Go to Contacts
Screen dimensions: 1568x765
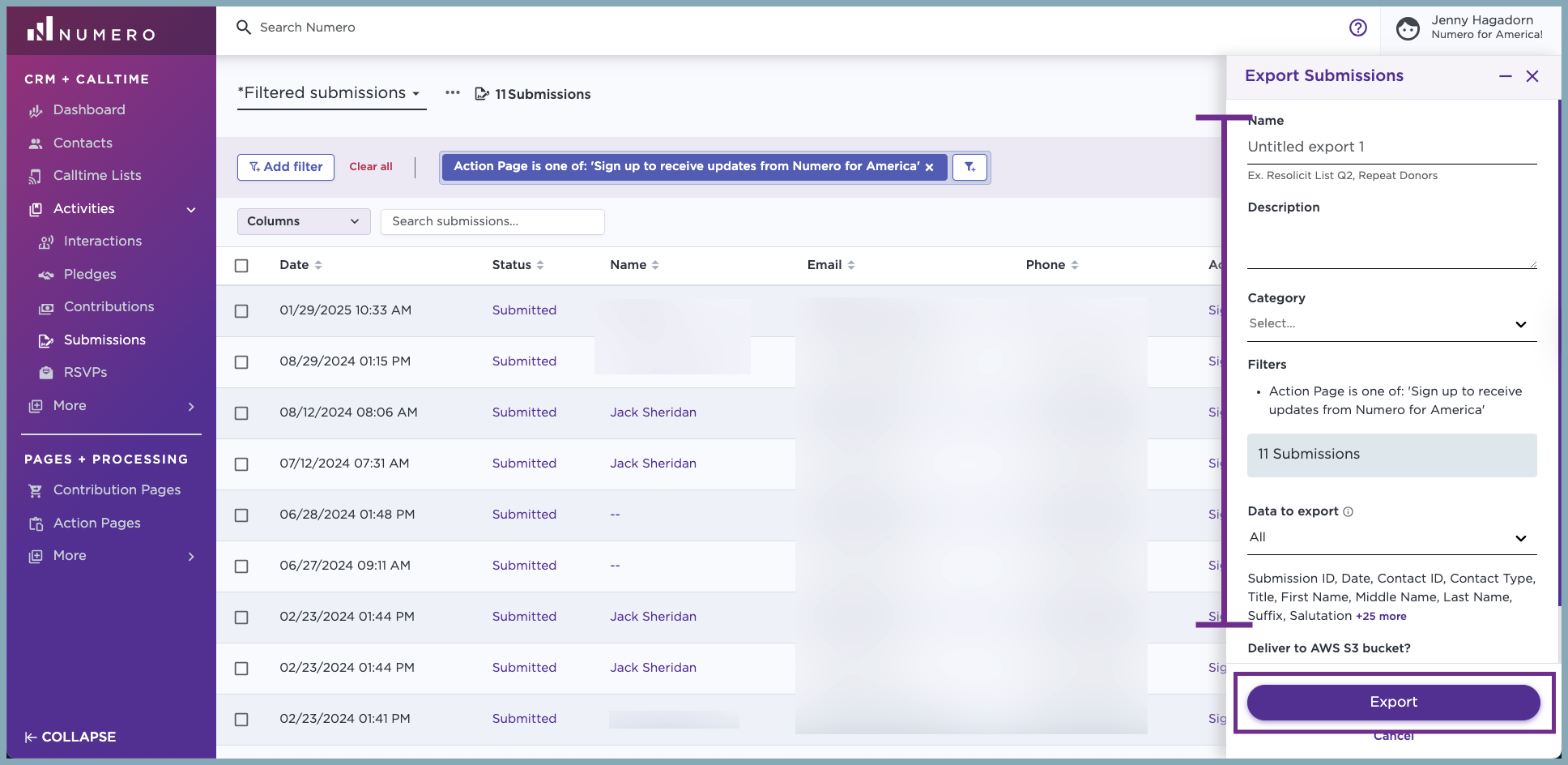tap(83, 143)
